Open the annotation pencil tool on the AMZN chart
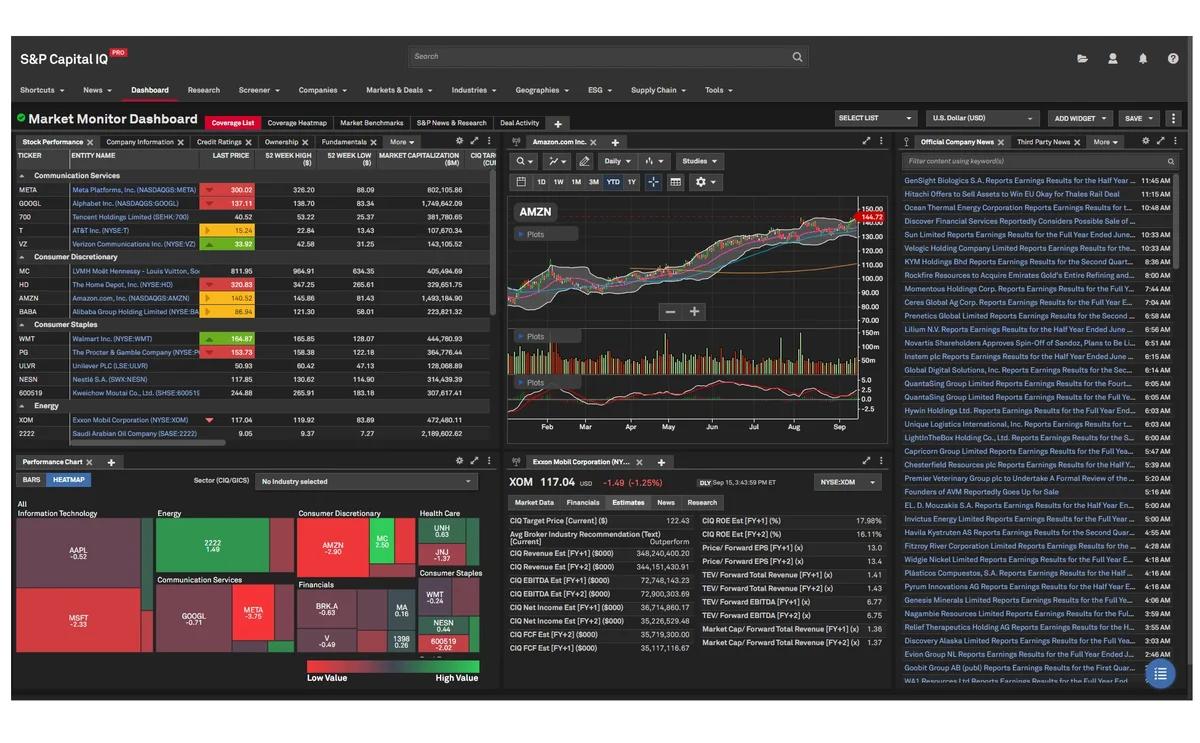This screenshot has width=1200, height=743. point(585,161)
